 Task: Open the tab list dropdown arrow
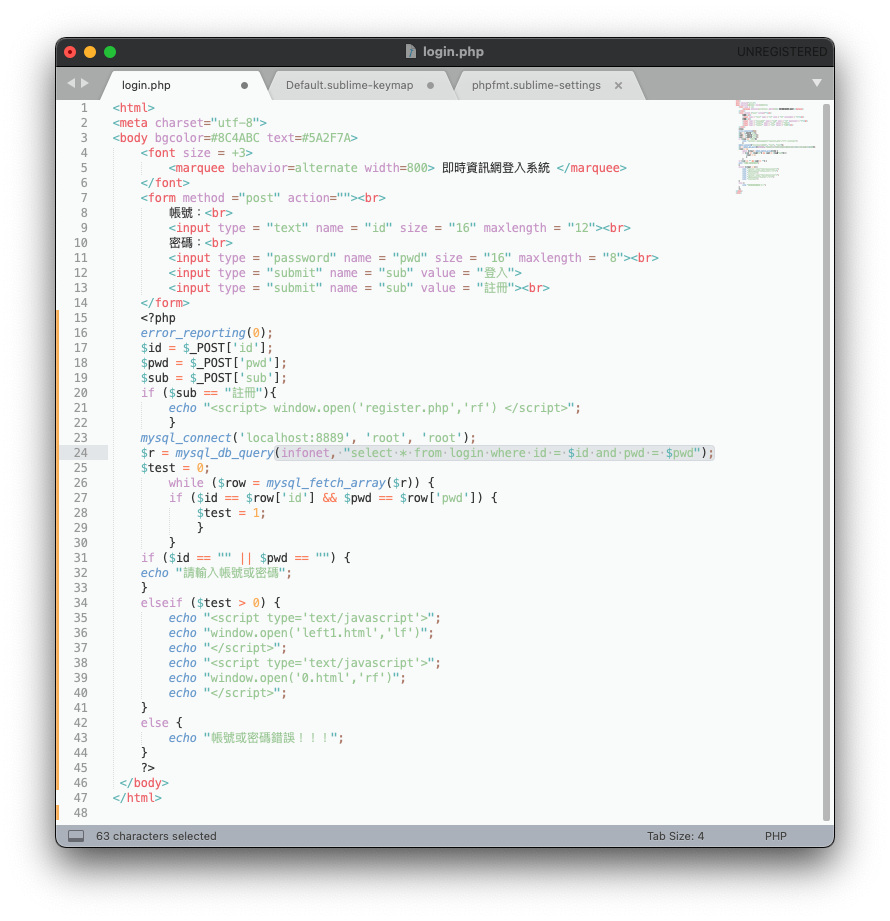coord(817,83)
